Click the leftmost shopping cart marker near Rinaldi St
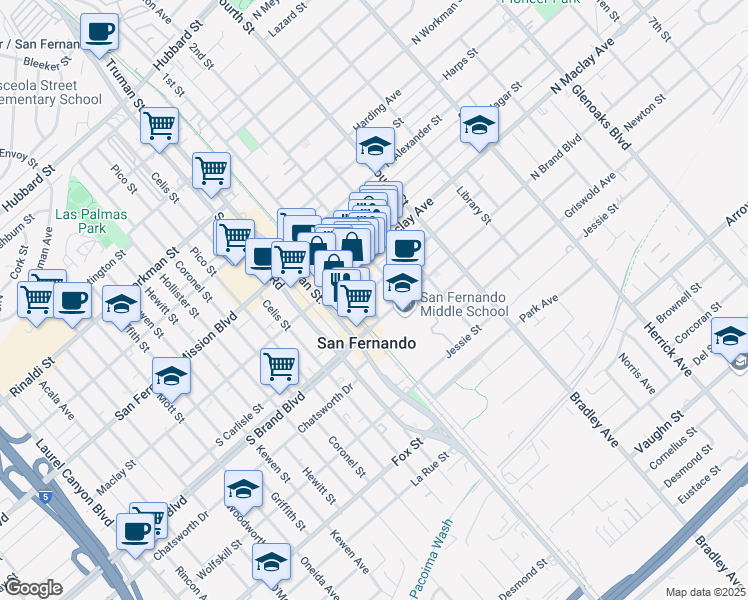Image resolution: width=748 pixels, height=600 pixels. pyautogui.click(x=36, y=298)
